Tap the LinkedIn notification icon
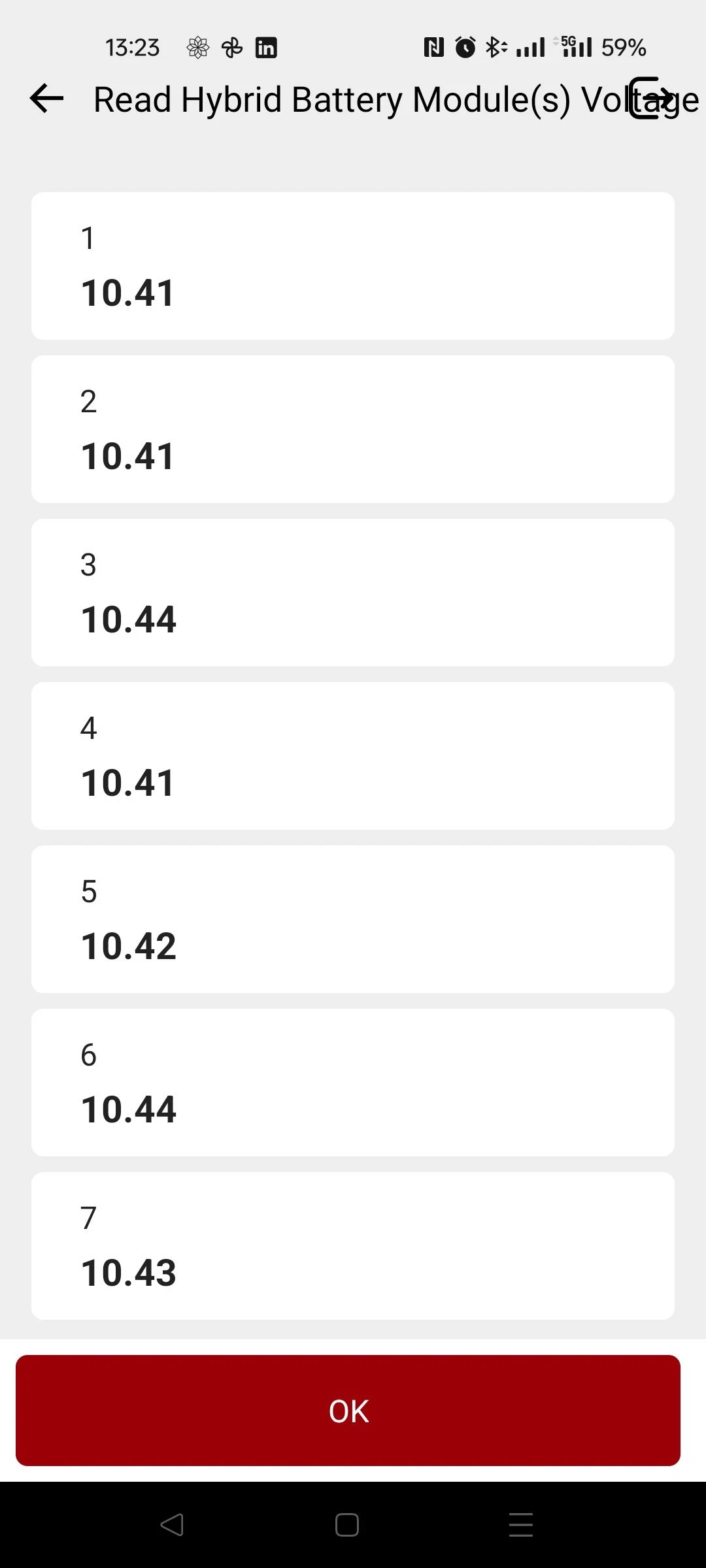The height and width of the screenshot is (1568, 706). point(266,48)
